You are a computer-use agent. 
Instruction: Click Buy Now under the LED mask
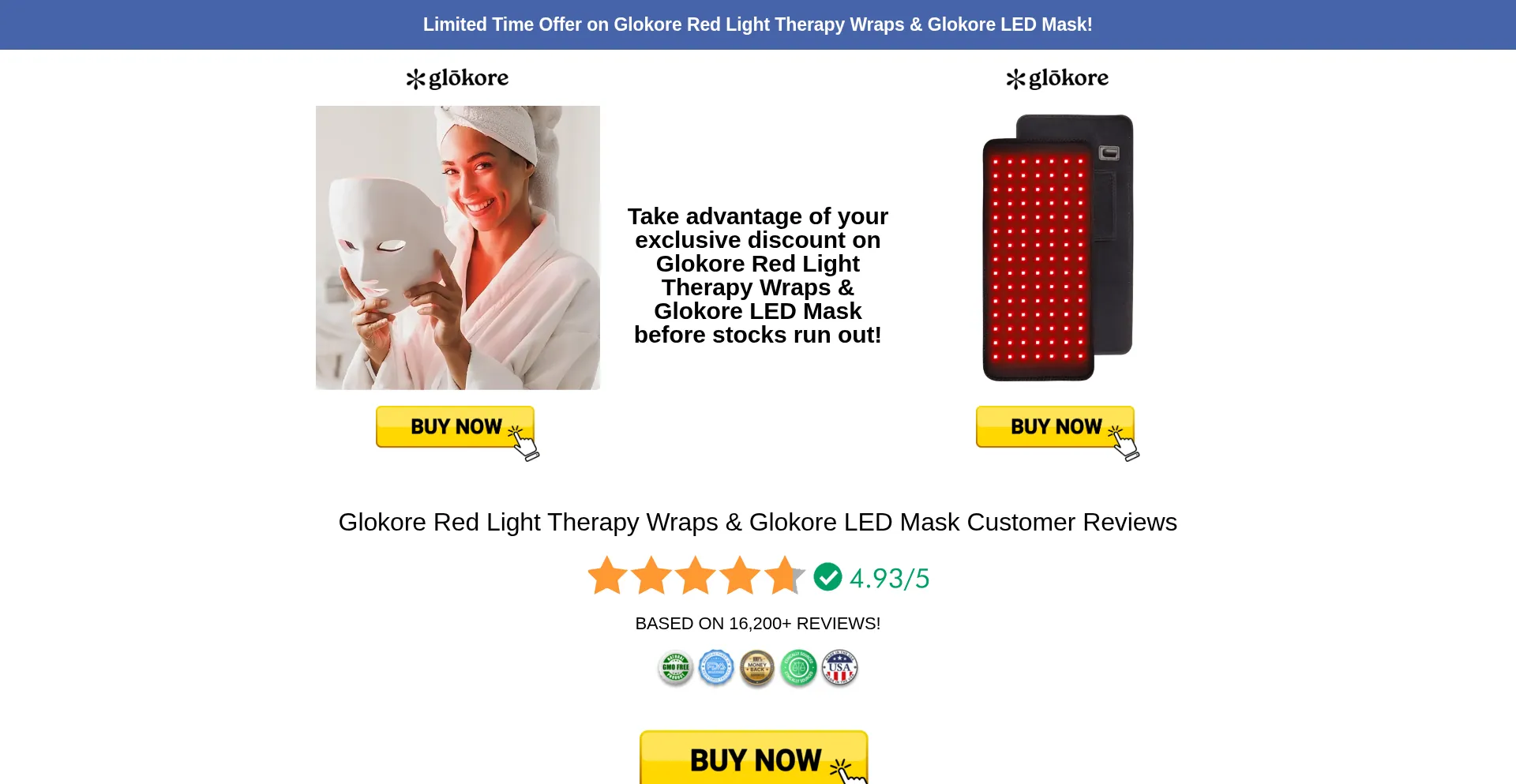click(x=456, y=428)
